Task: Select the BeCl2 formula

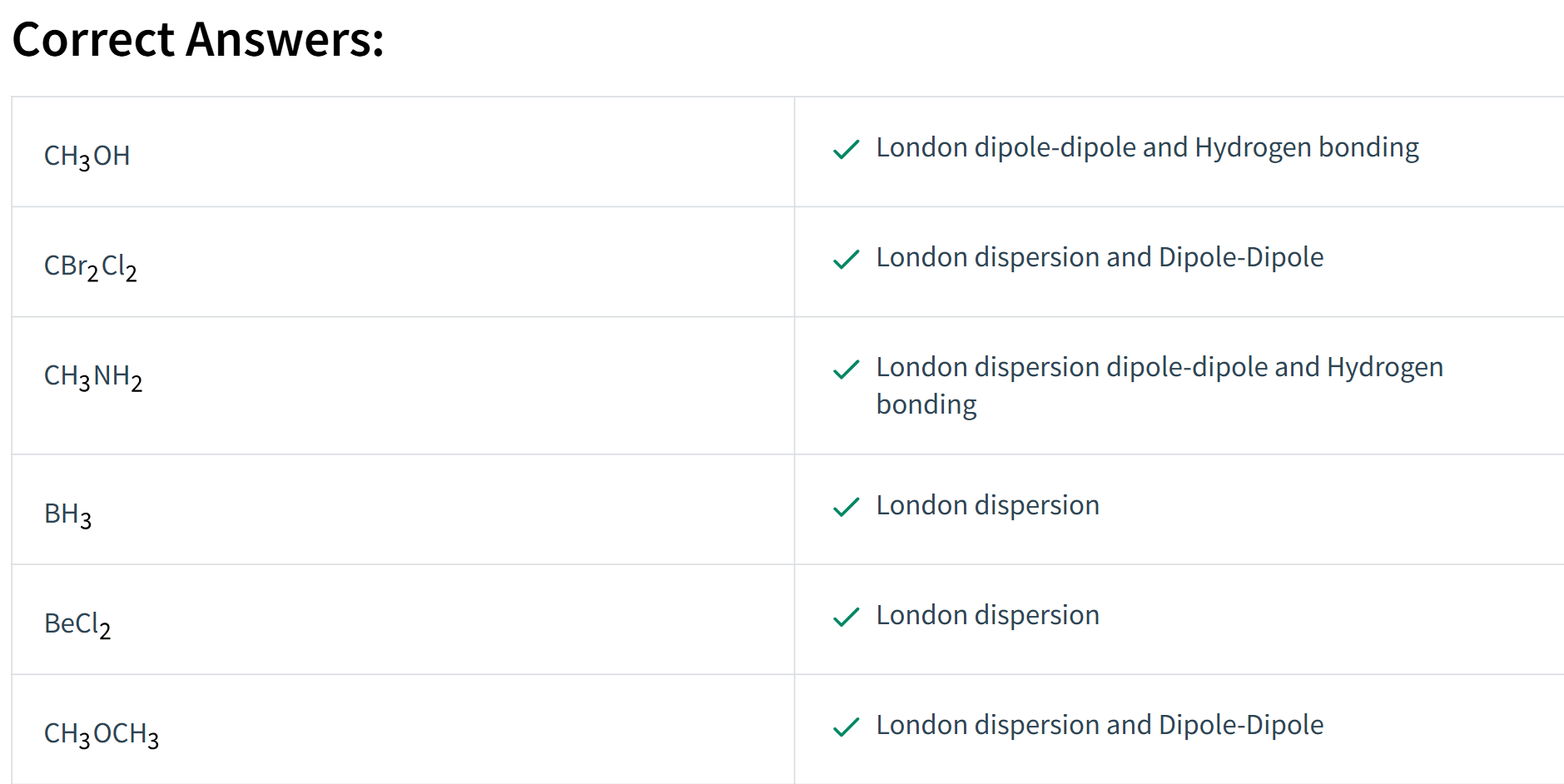Action: [77, 624]
